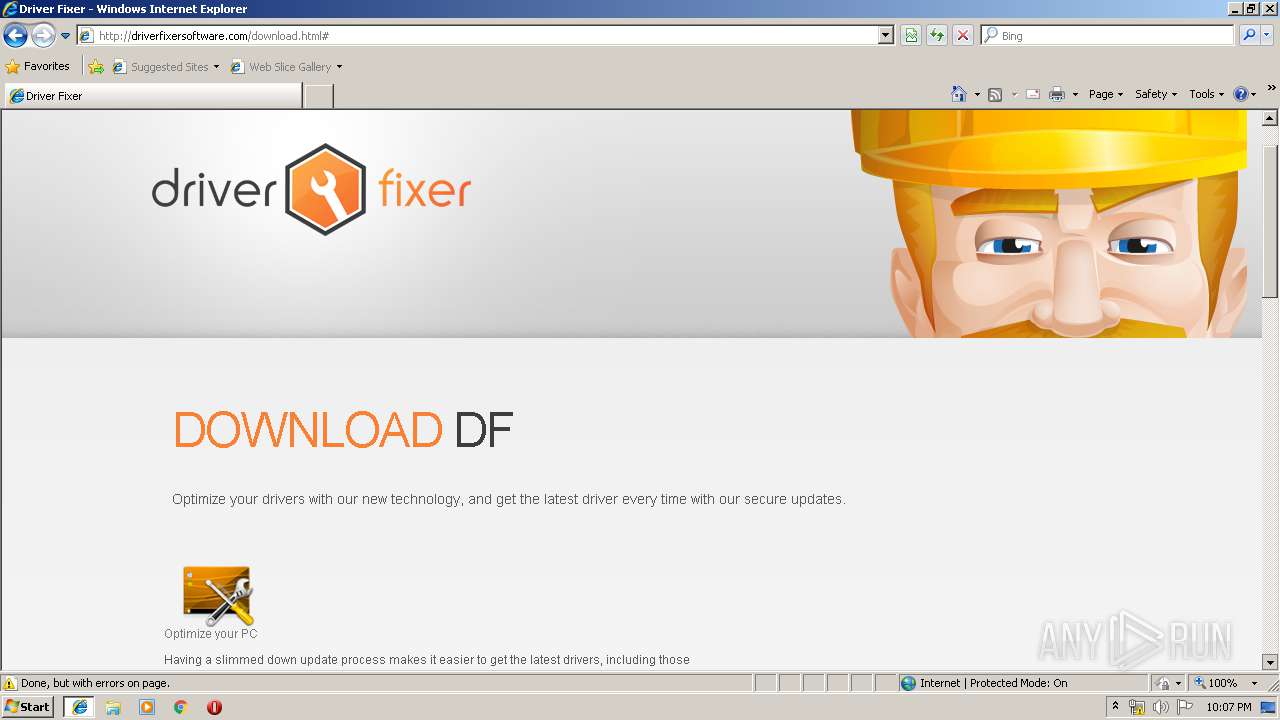Screen dimensions: 1280x720
Task: Click the DOWNLOAD DF heading
Action: [343, 430]
